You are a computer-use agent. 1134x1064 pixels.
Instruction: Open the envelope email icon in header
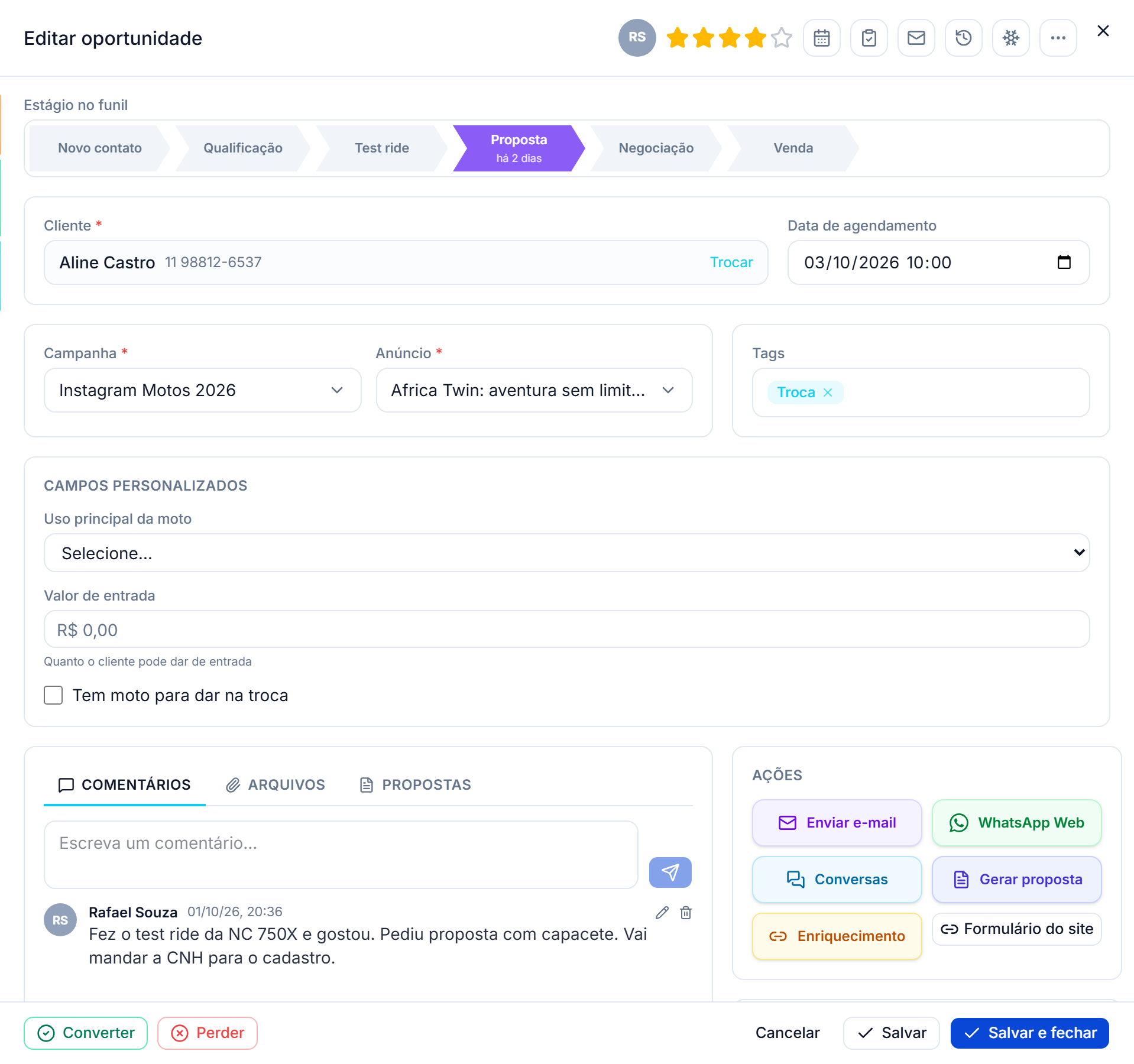pos(916,38)
